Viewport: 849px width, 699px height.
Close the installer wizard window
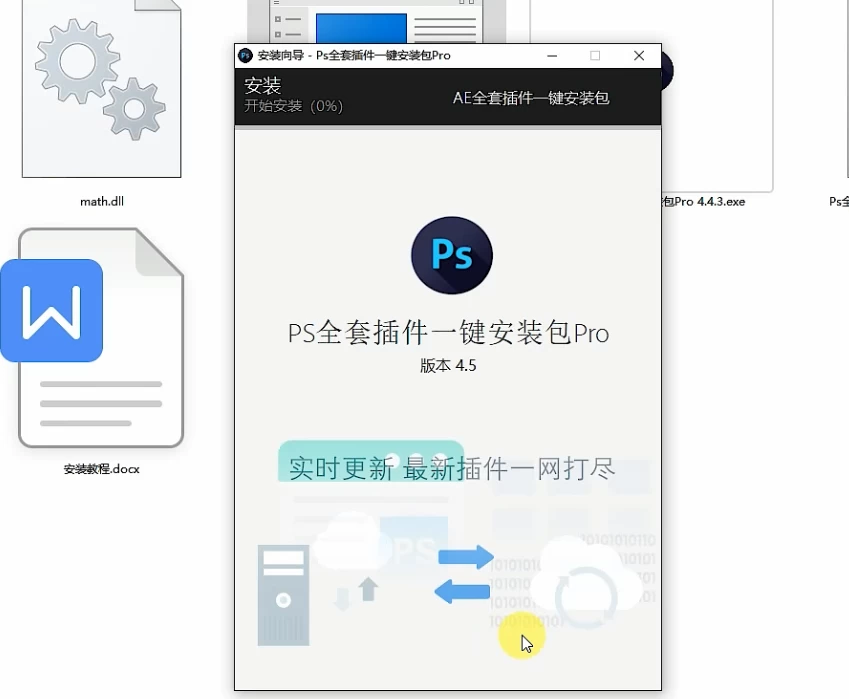click(639, 56)
